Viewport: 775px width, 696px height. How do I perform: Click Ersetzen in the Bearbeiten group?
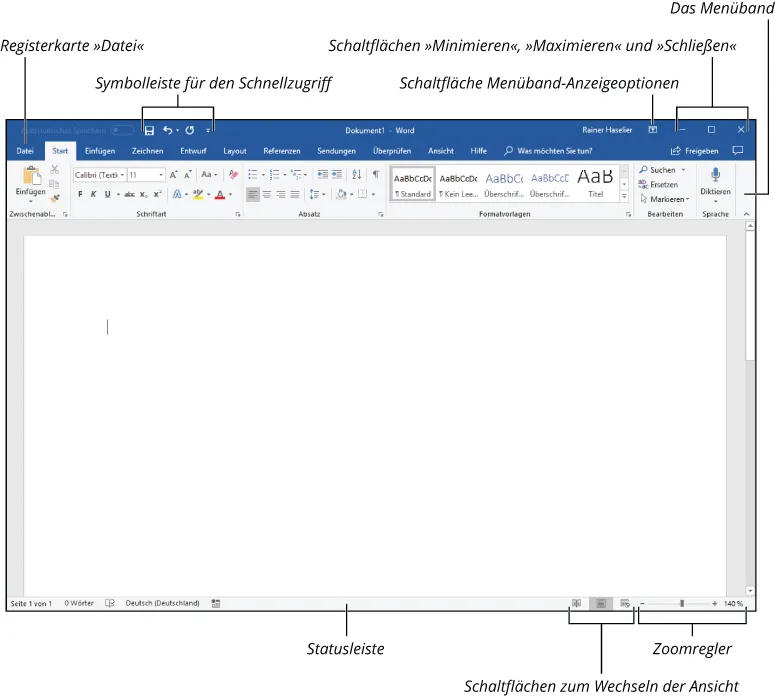point(663,185)
